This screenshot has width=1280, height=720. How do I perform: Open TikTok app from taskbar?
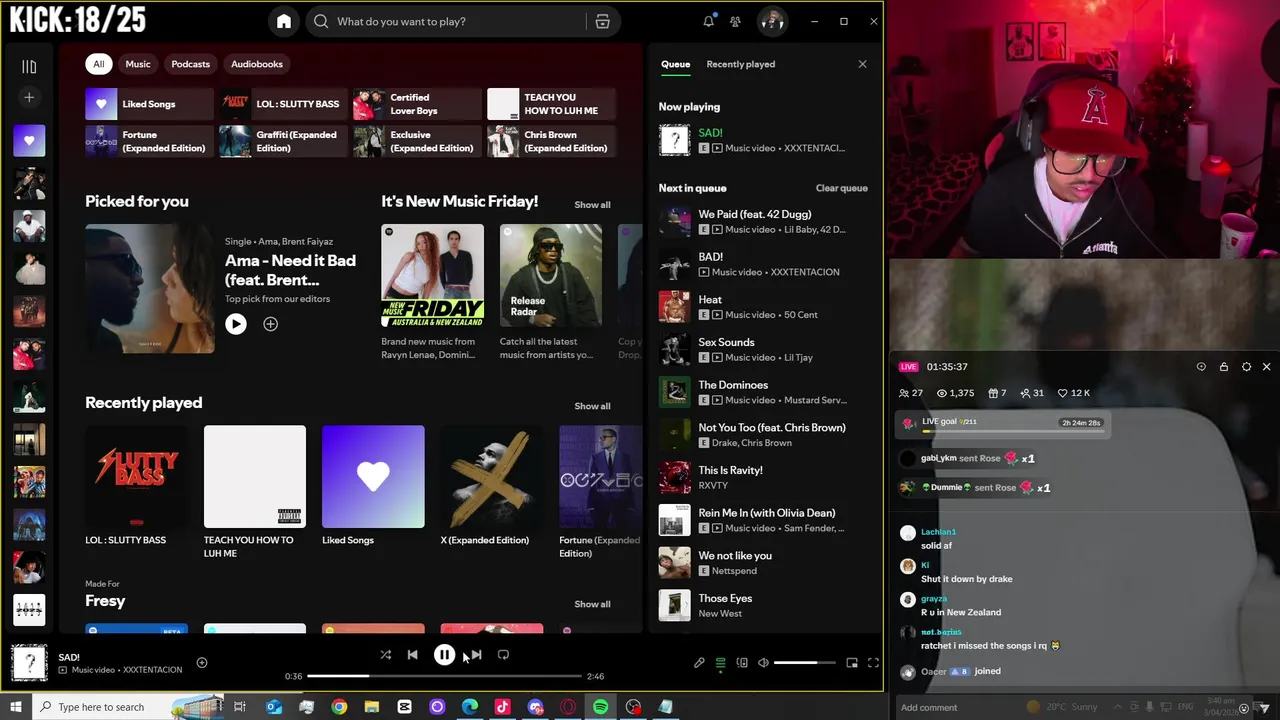tap(502, 707)
